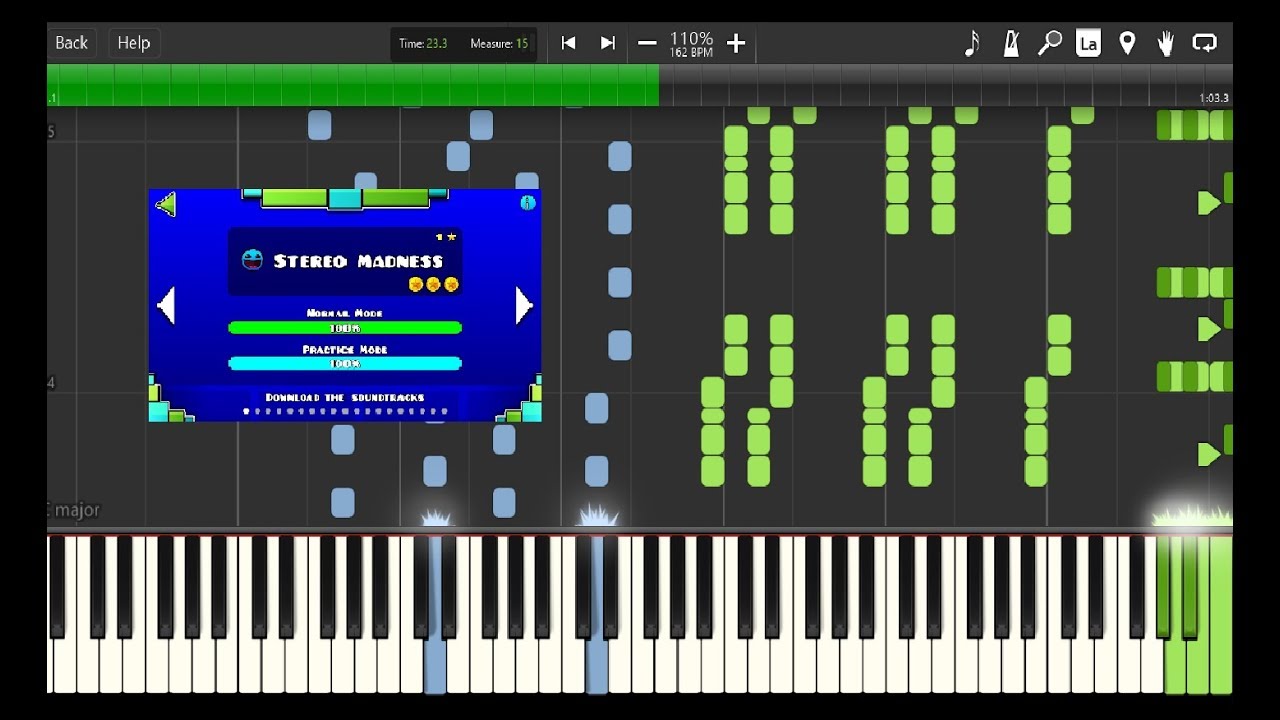Decrease playback speed with minus button
This screenshot has height=720, width=1280.
tap(647, 43)
